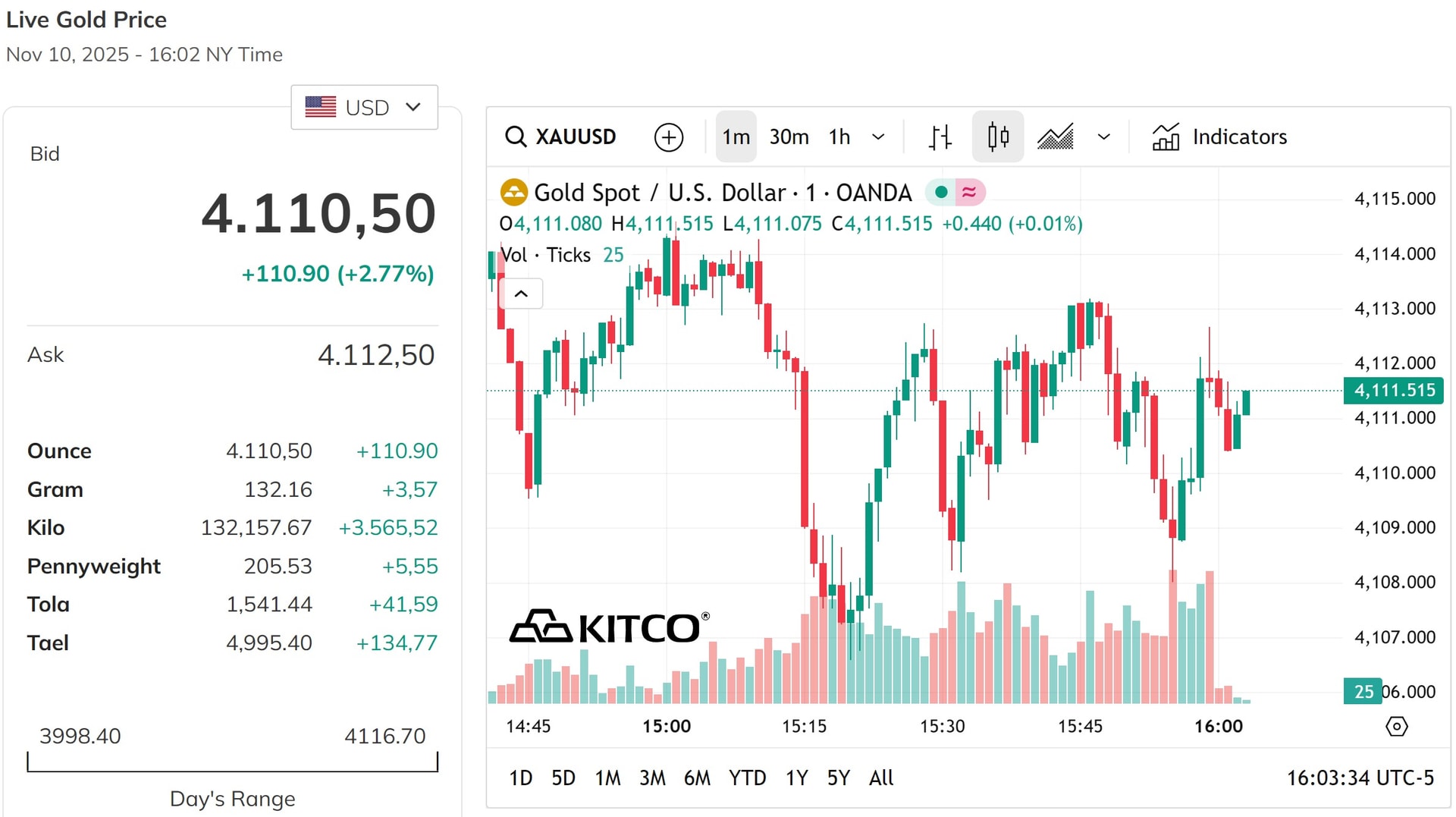Switch to the 1m timeframe

point(736,137)
